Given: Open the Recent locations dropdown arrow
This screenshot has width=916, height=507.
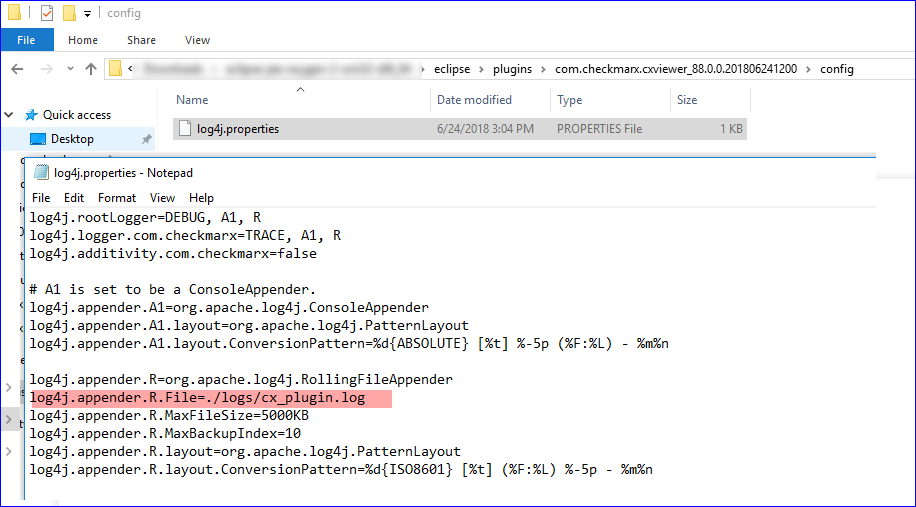Looking at the screenshot, I should [68, 69].
